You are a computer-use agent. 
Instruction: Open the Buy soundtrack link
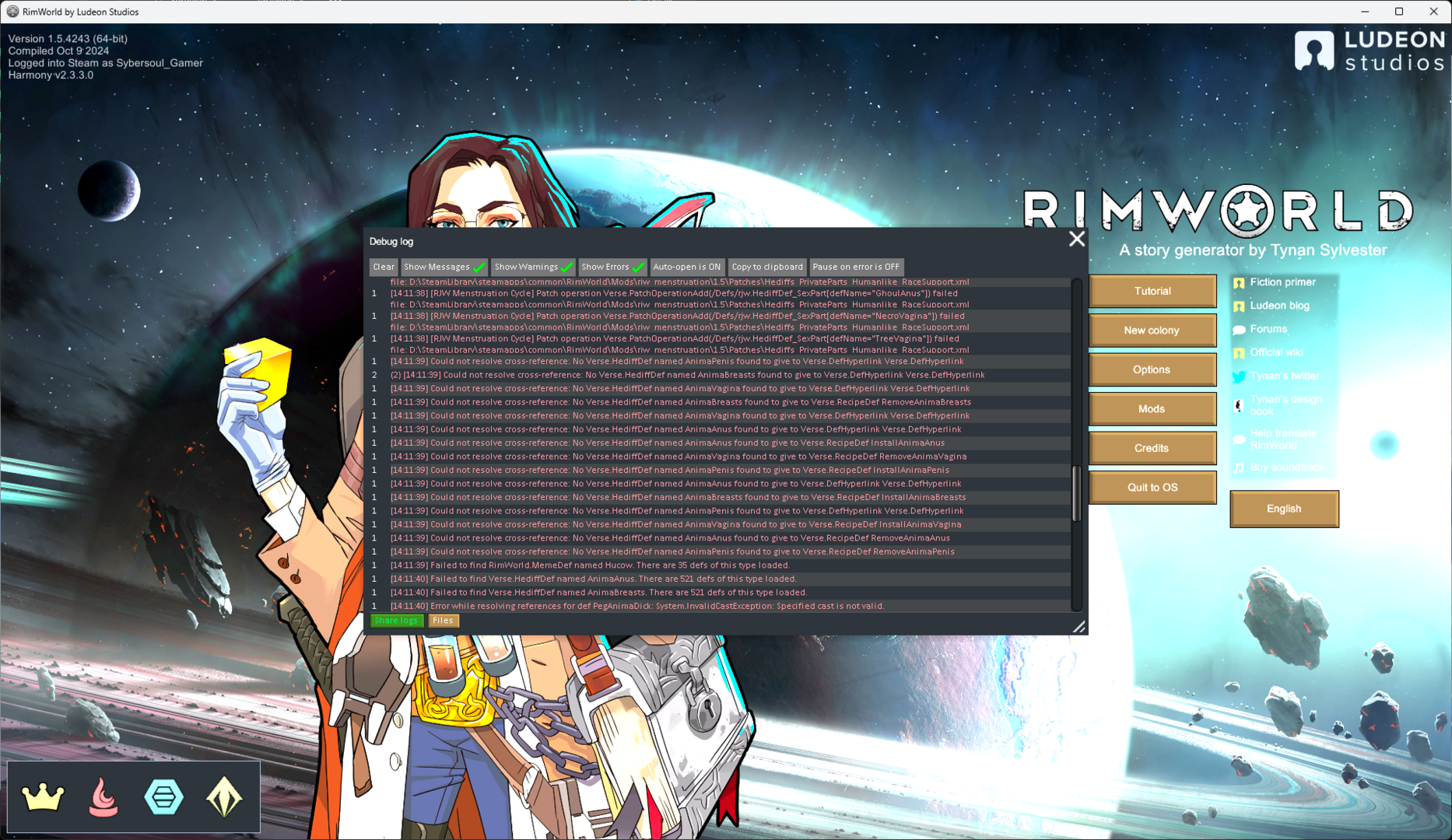coord(1287,467)
